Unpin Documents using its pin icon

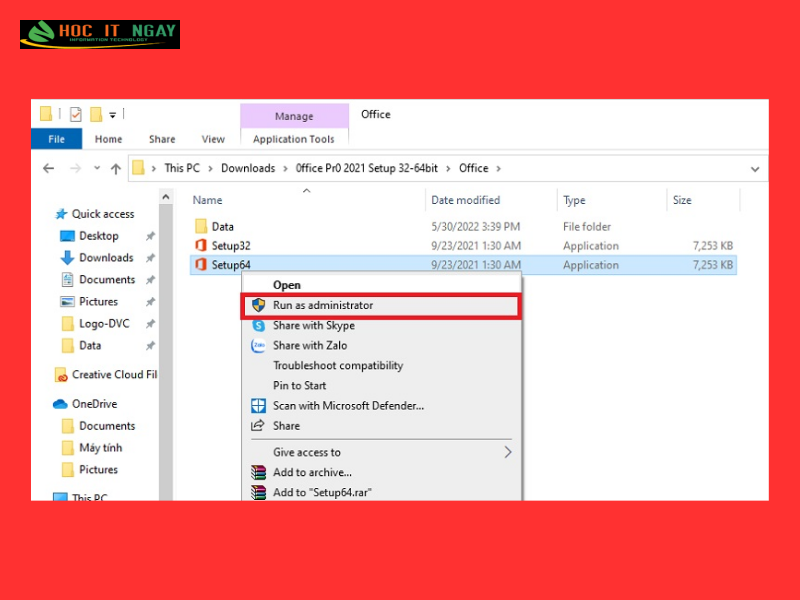pyautogui.click(x=150, y=280)
